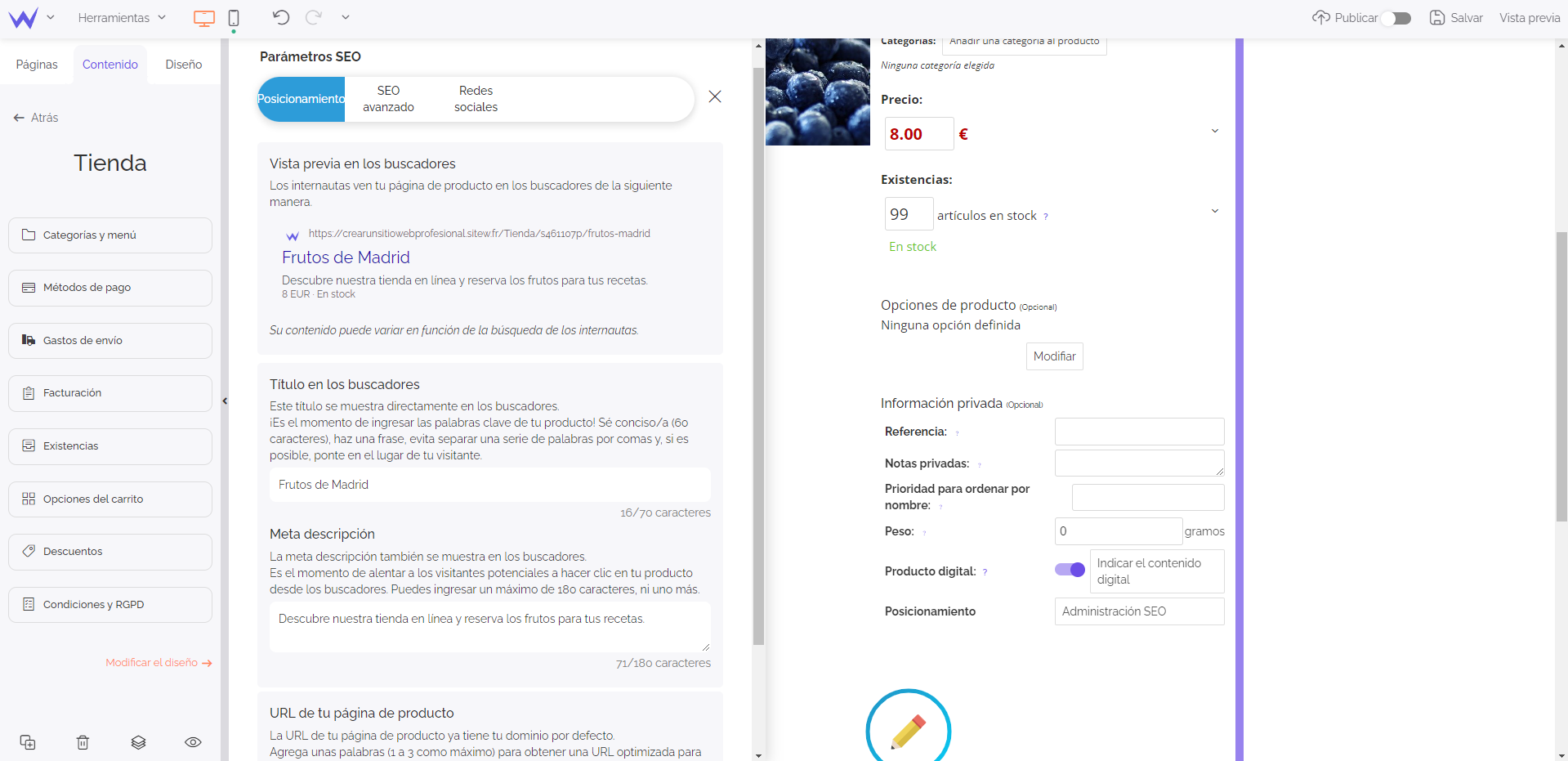1568x761 pixels.
Task: Click the Notas privadas text area
Action: (x=1140, y=463)
